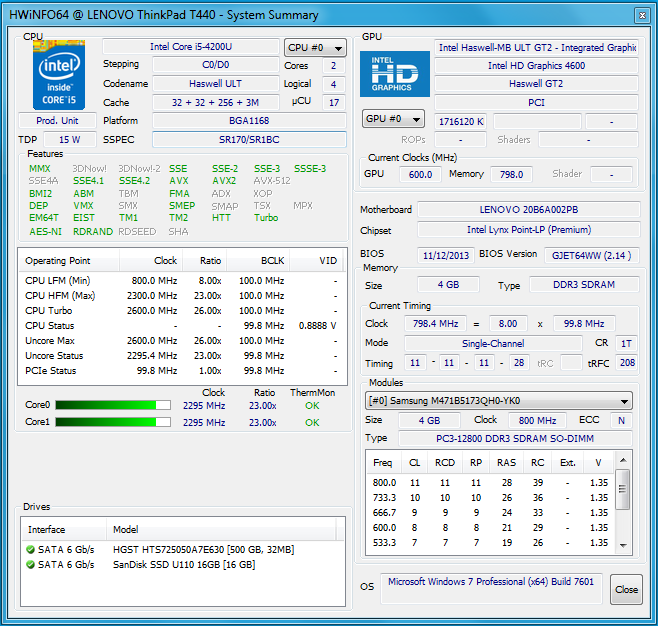658x626 pixels.
Task: Select the CPU LFM (Min) row
Action: [182, 281]
